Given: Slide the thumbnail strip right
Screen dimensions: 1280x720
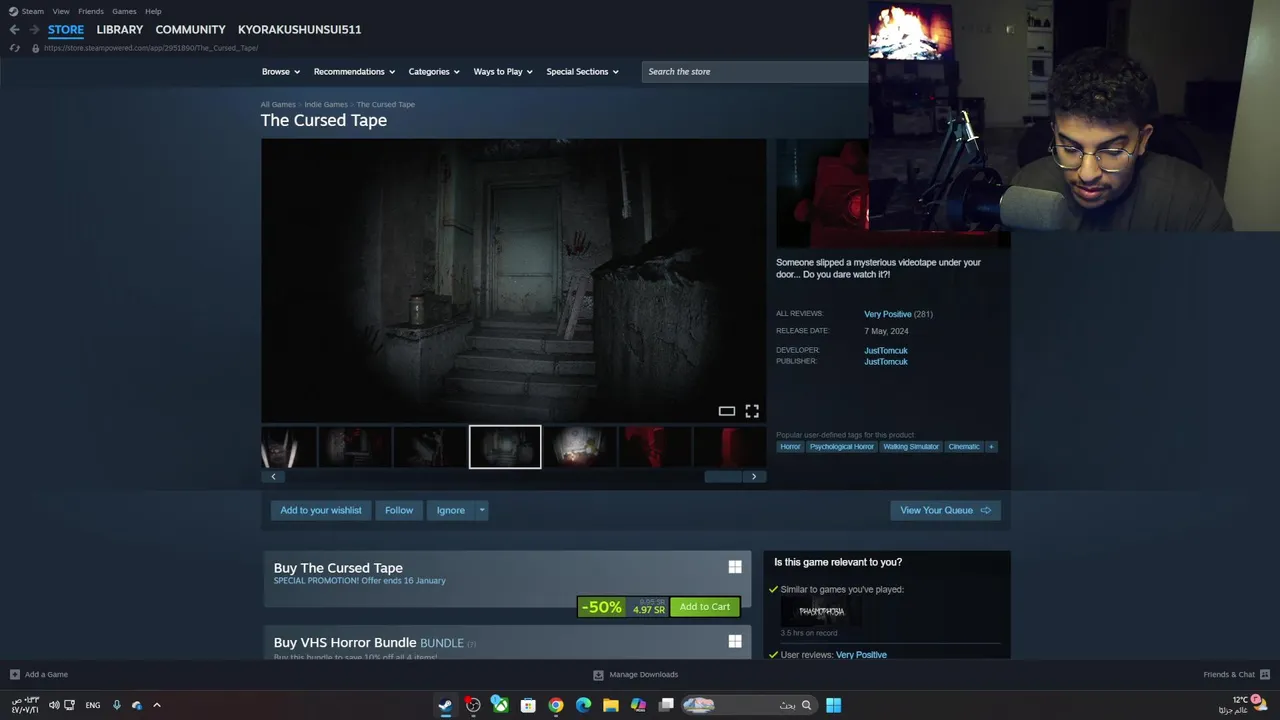Looking at the screenshot, I should click(754, 476).
